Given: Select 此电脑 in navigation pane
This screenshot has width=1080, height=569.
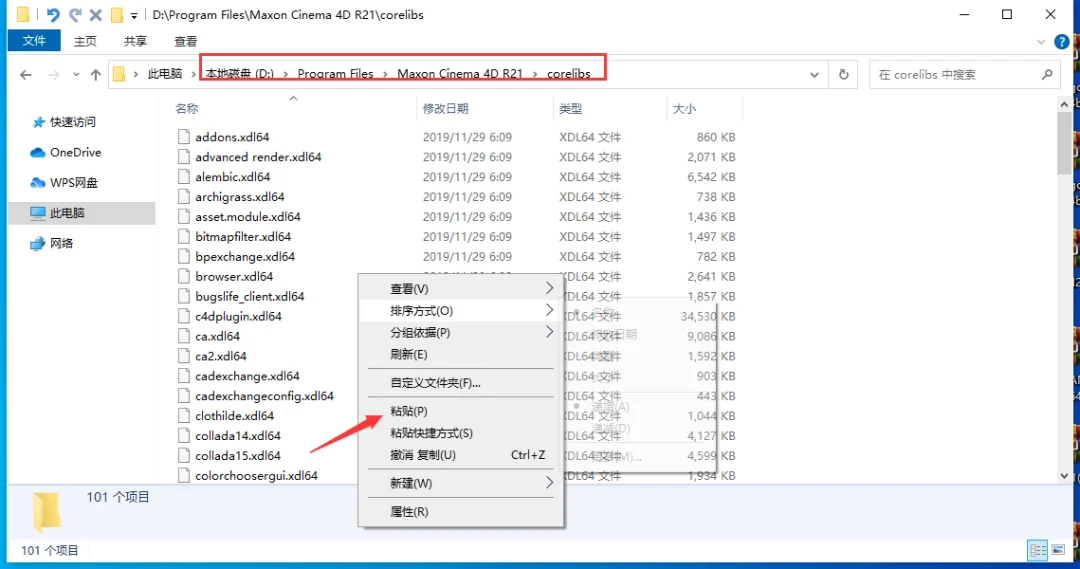Looking at the screenshot, I should 81,213.
